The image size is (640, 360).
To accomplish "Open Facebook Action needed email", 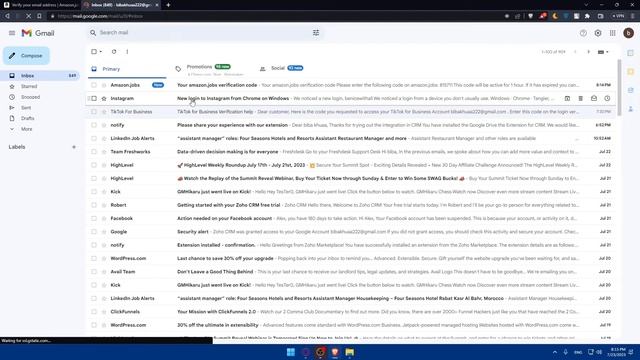I will (x=351, y=218).
